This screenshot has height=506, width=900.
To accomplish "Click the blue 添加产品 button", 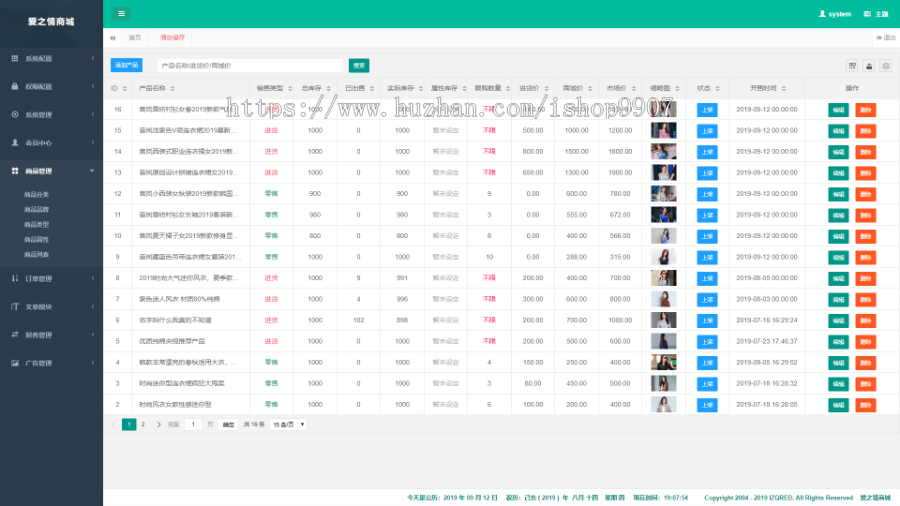I will tap(126, 65).
